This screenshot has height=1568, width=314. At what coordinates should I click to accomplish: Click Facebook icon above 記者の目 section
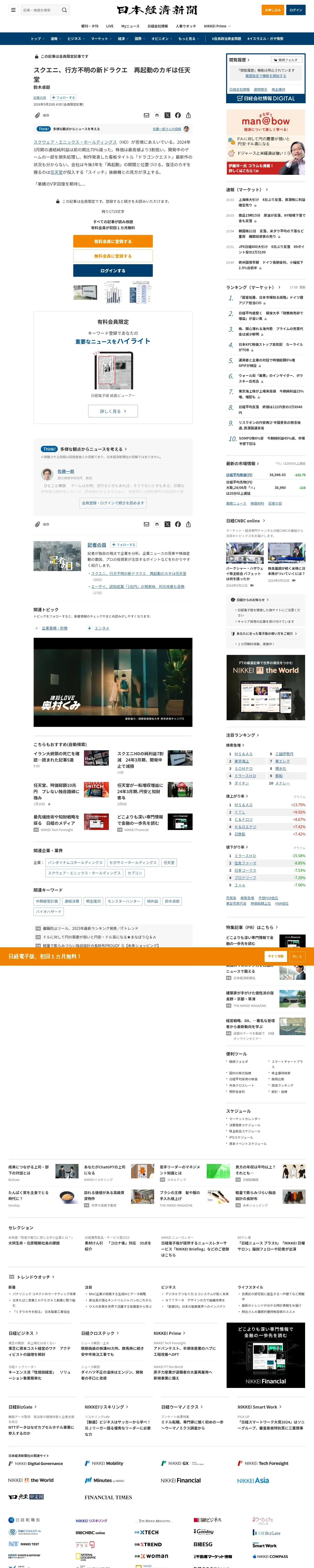point(177,524)
